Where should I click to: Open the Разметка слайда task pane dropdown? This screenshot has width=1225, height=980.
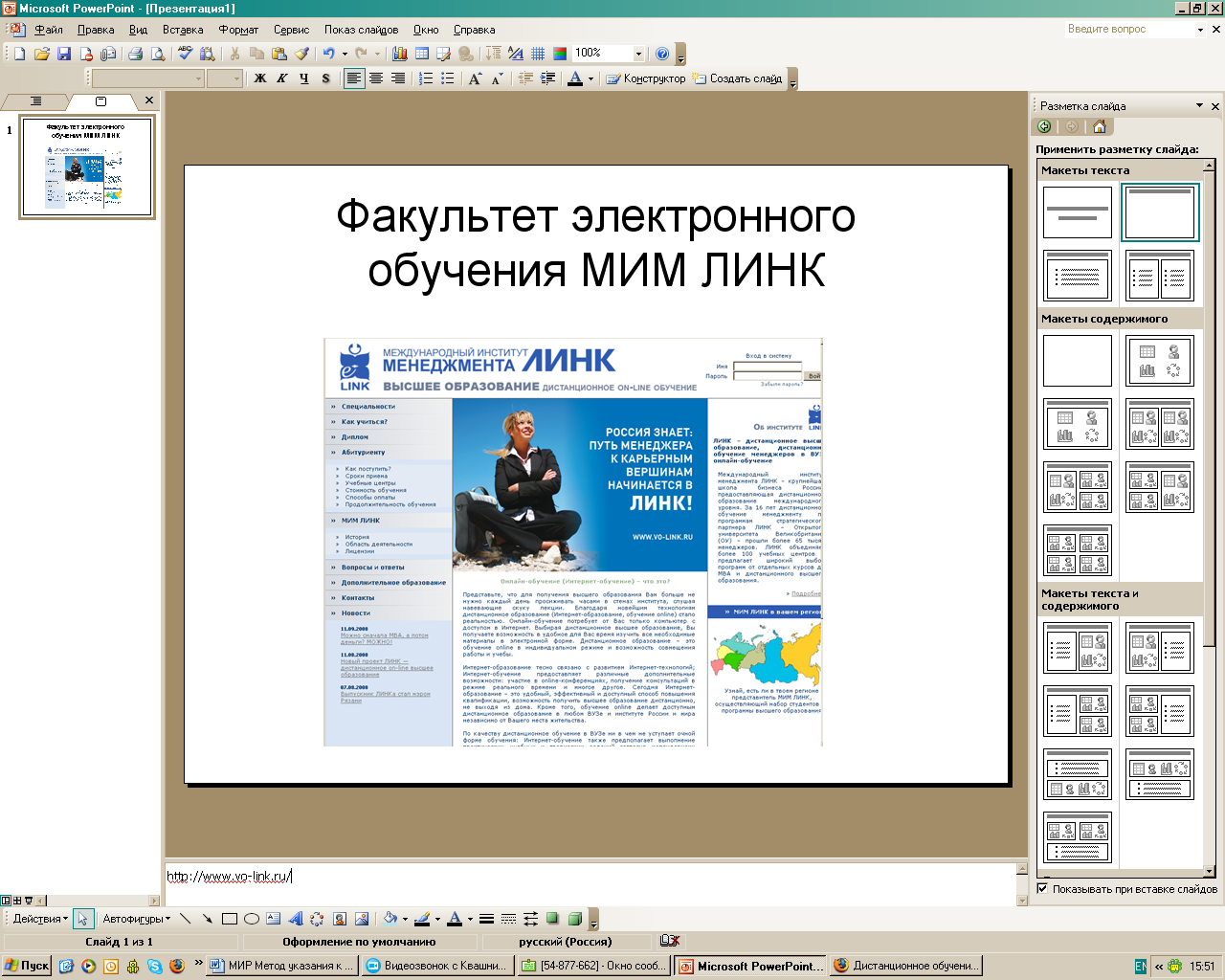1200,105
